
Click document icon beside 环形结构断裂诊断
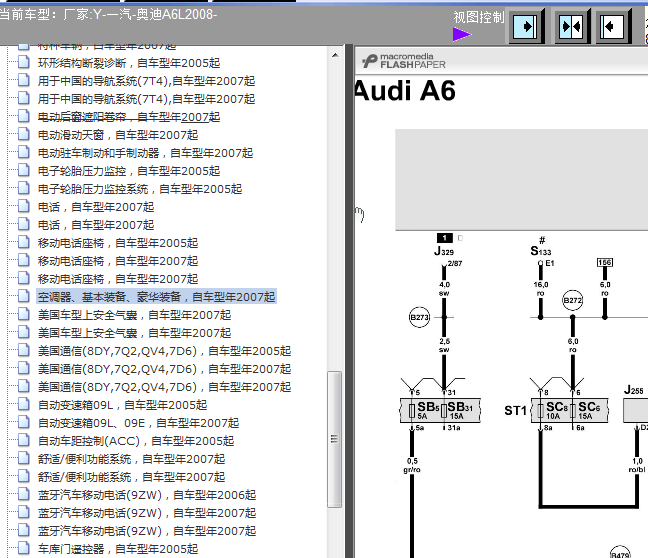point(24,62)
